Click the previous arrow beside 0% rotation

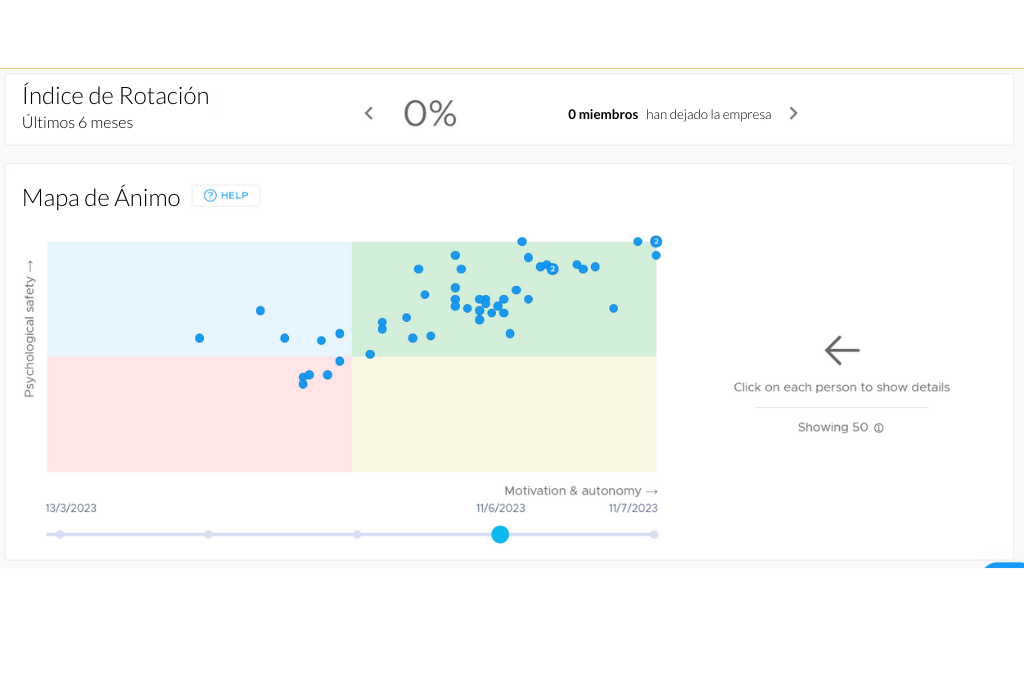(x=368, y=114)
